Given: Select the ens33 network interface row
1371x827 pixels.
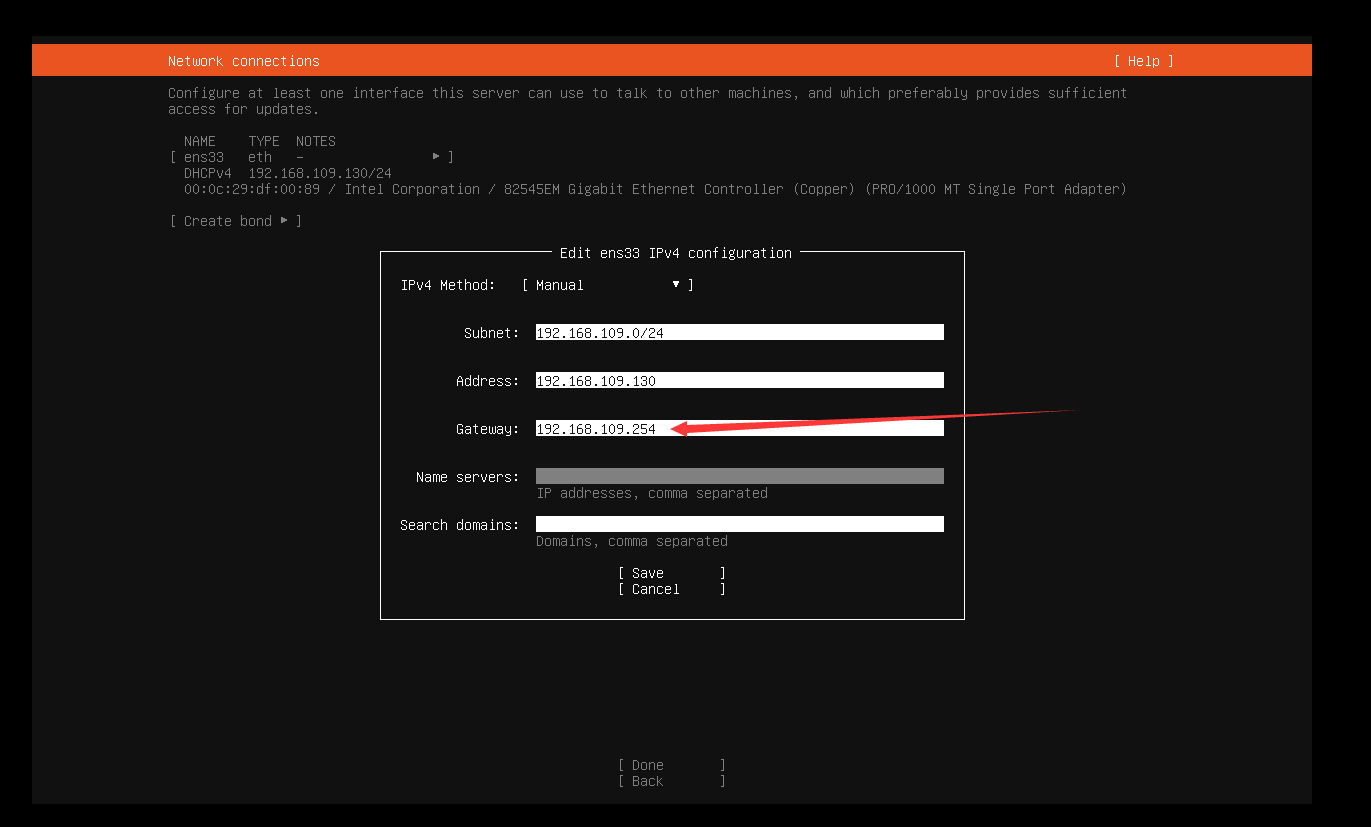Looking at the screenshot, I should point(312,157).
